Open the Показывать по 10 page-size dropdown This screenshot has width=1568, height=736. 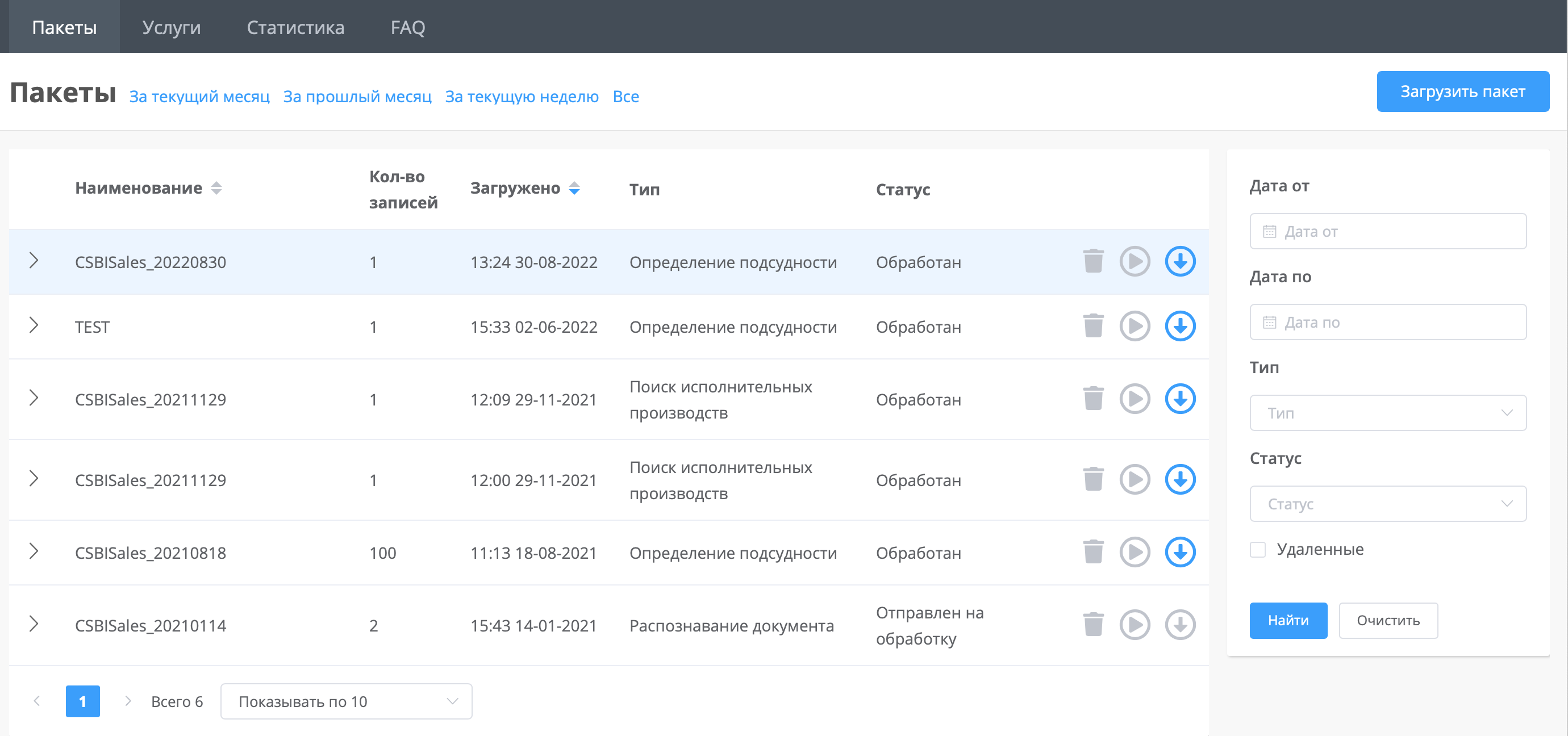point(346,701)
